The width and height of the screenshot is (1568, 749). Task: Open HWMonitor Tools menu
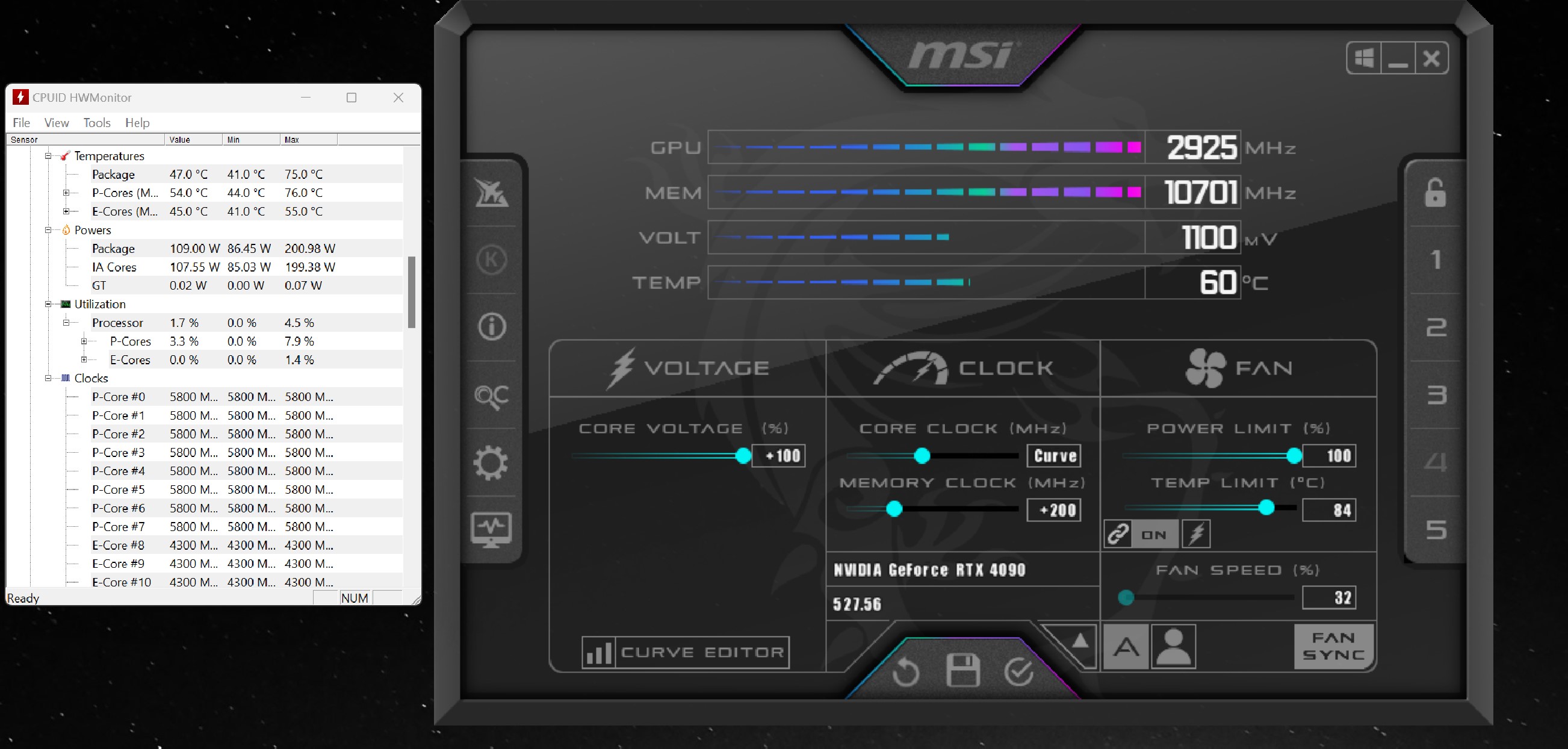[97, 122]
